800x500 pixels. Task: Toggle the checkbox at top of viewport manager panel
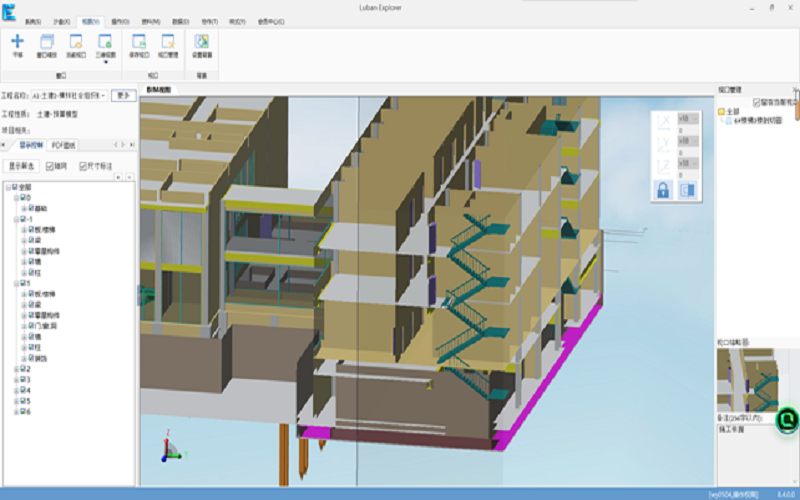coord(757,103)
